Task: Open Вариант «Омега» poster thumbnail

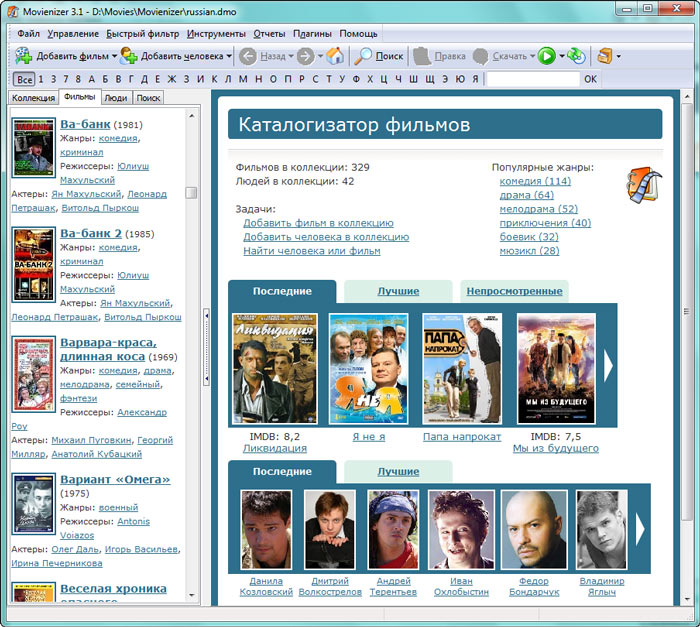Action: (x=33, y=504)
